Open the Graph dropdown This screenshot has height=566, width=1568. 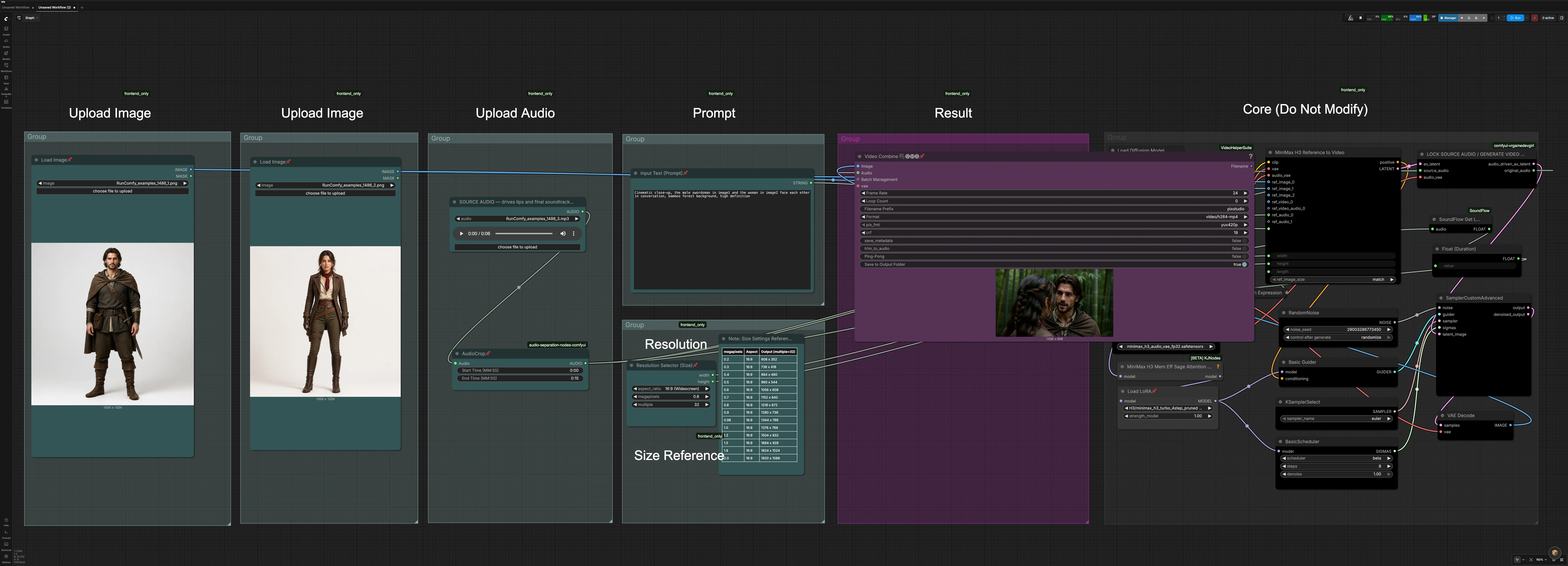click(31, 18)
